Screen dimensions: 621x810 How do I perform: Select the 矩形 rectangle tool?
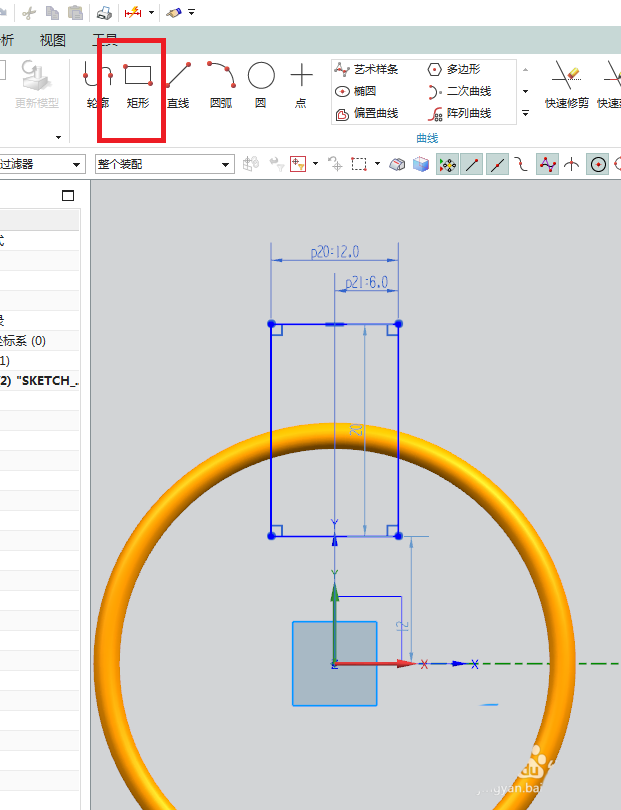pyautogui.click(x=138, y=86)
